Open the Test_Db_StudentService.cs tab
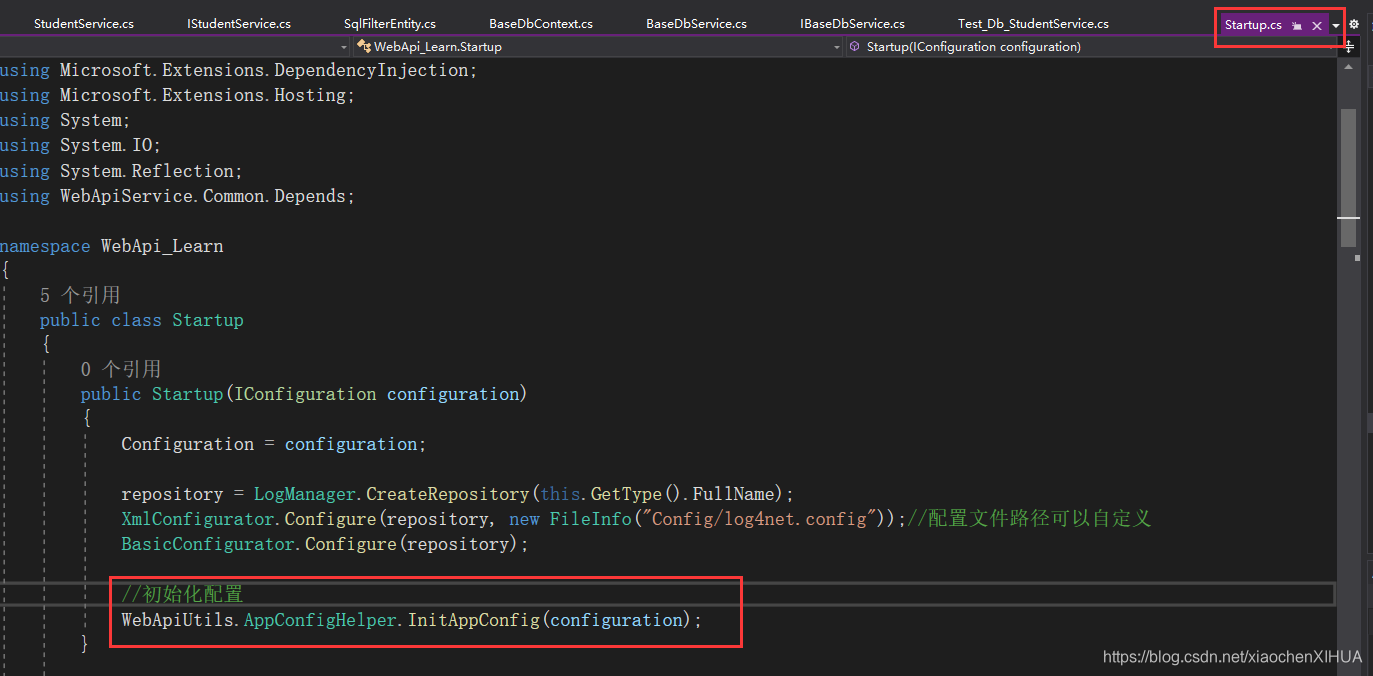 (1033, 22)
